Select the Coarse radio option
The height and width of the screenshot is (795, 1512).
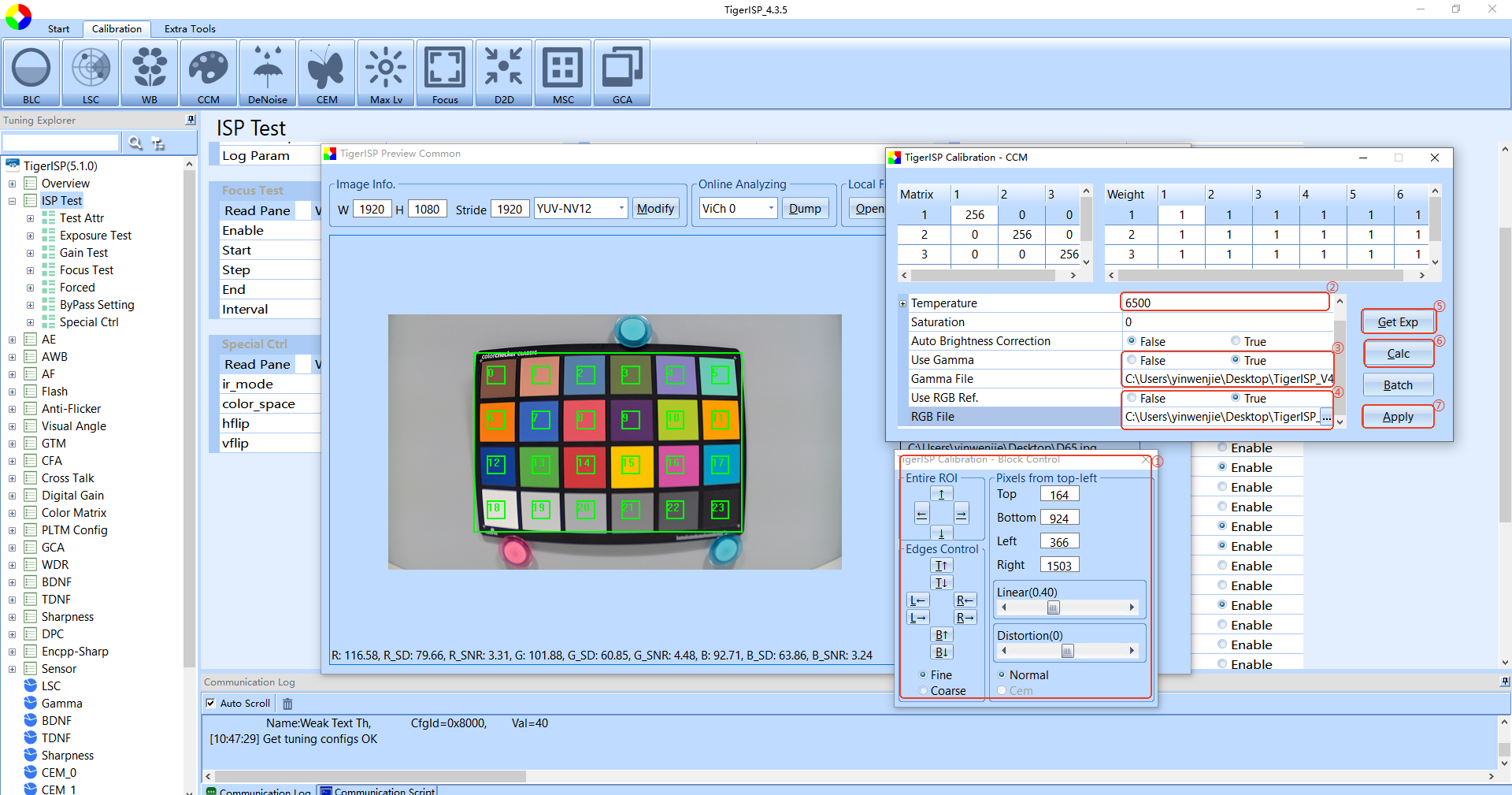923,691
